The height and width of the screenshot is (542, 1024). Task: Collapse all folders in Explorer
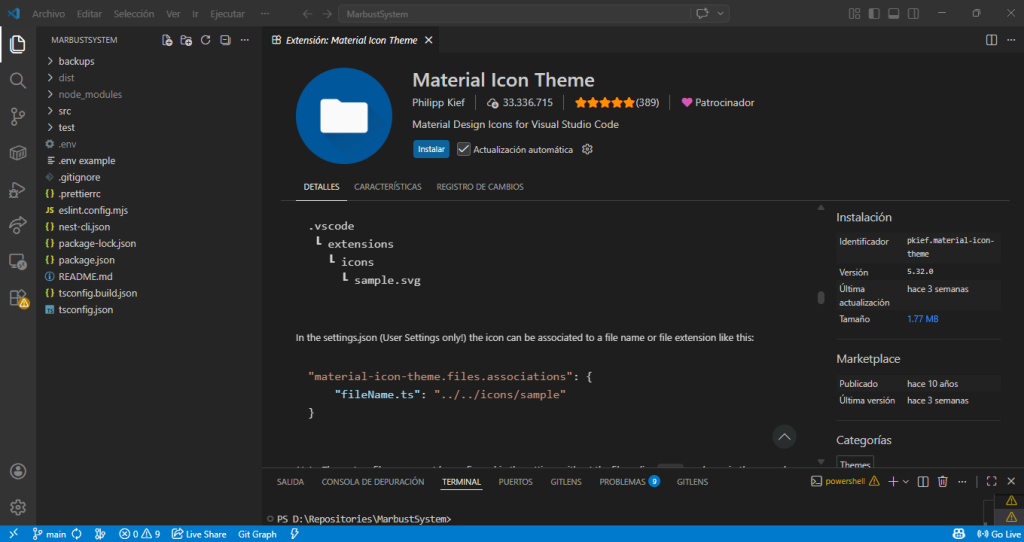225,40
